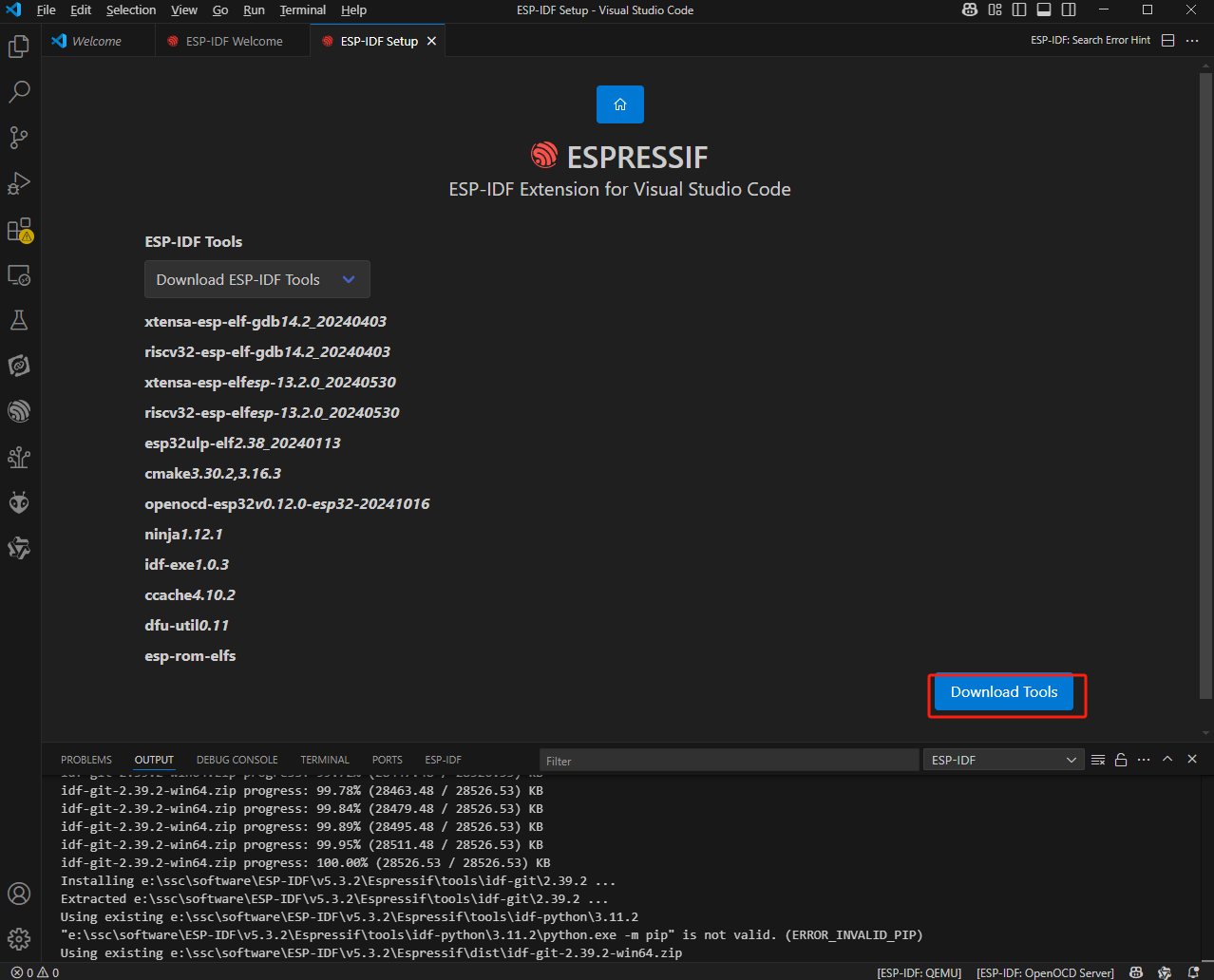Clear the output with Clear Output icon
The width and height of the screenshot is (1214, 980).
1098,760
